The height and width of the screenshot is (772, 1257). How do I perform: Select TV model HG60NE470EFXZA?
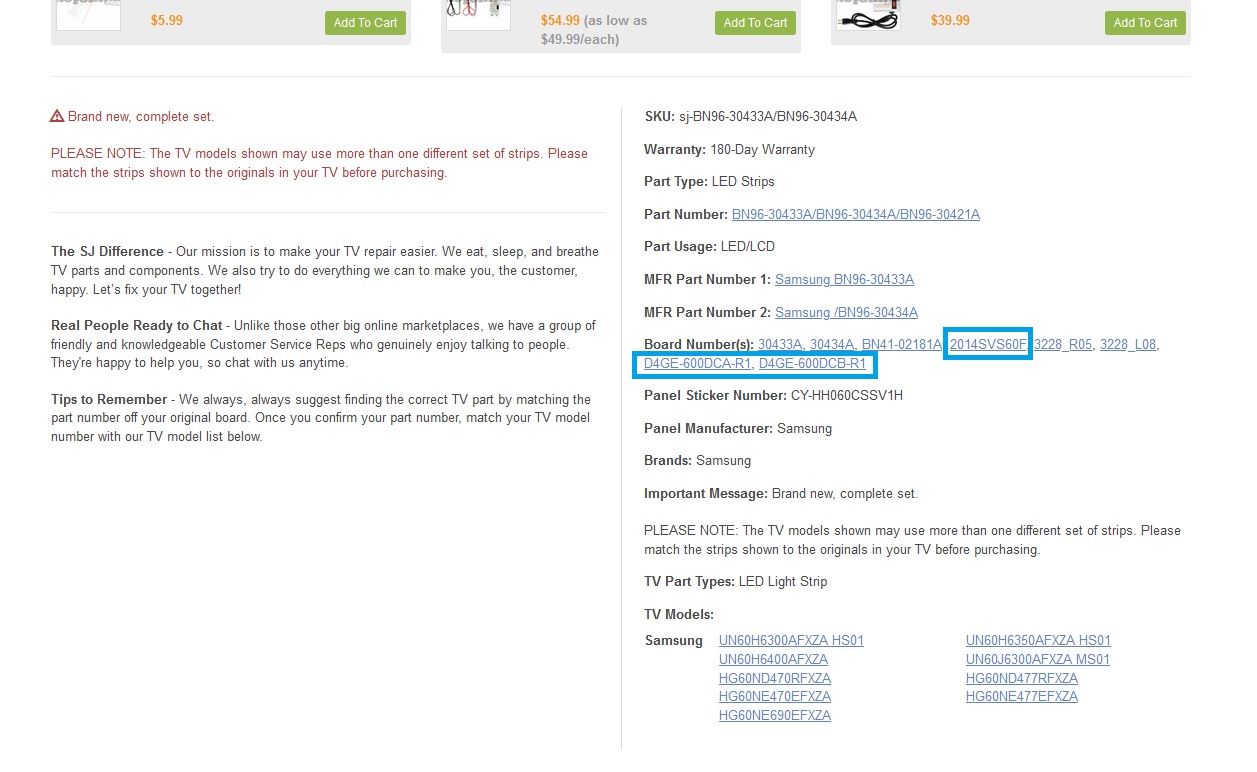[x=775, y=697]
